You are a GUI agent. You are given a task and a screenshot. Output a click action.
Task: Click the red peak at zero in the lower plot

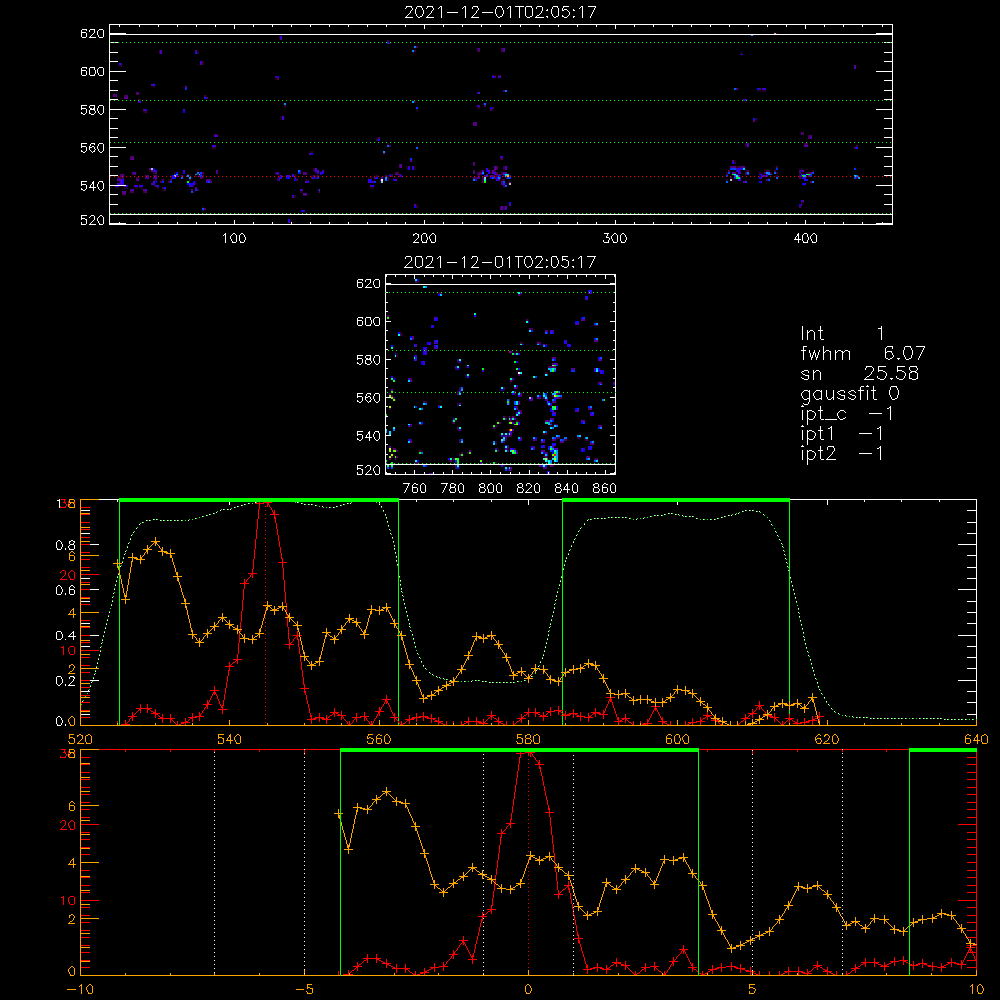click(528, 754)
